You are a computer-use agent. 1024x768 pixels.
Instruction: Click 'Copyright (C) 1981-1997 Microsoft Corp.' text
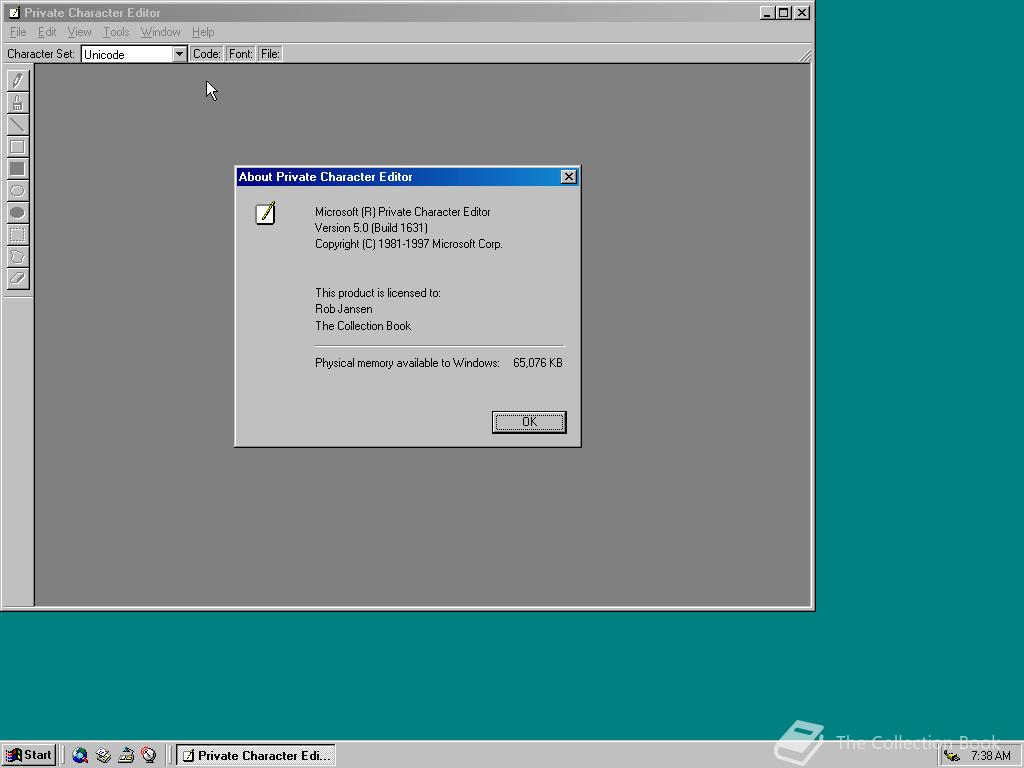409,244
